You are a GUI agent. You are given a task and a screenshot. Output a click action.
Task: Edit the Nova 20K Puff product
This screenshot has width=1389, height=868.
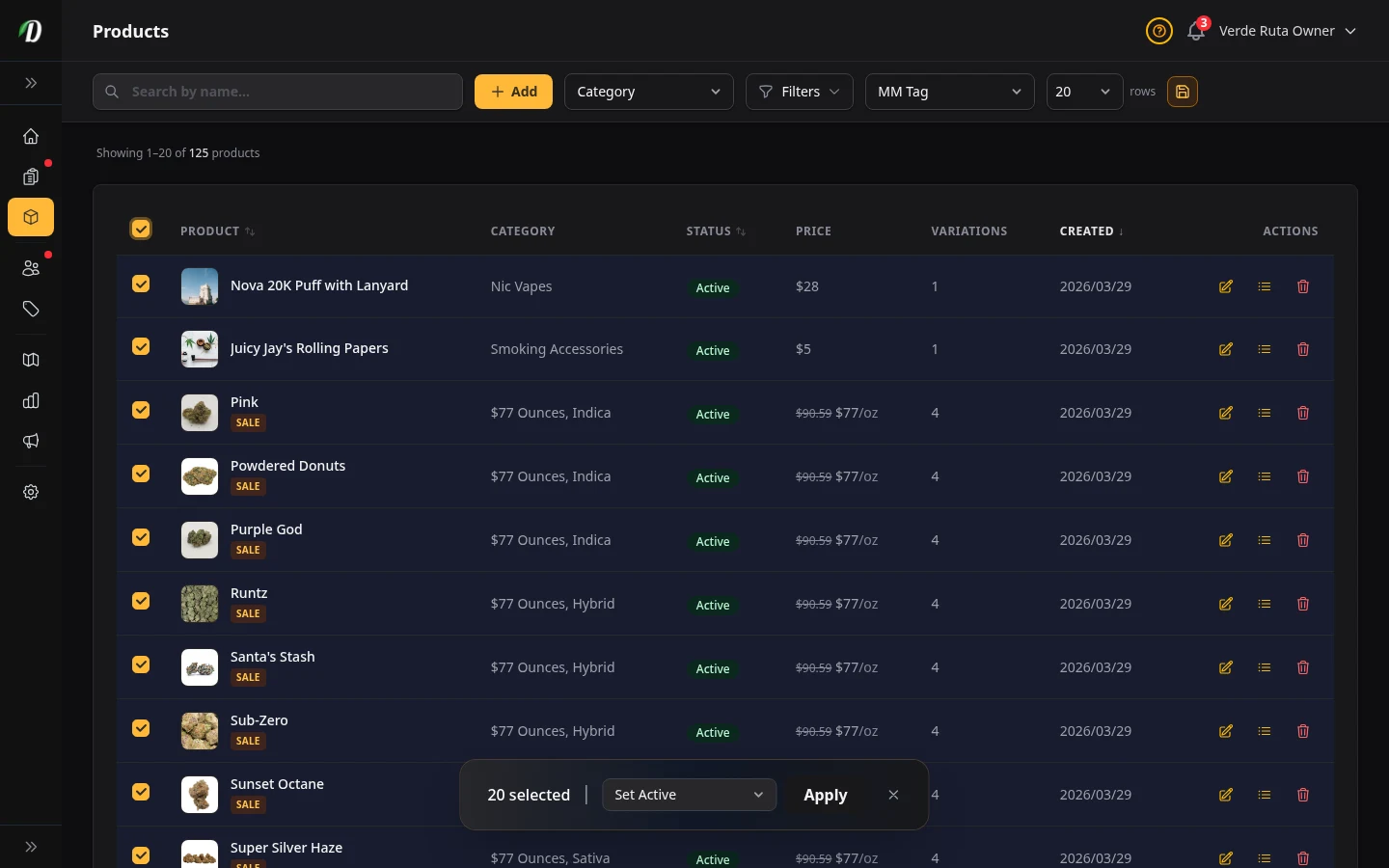tap(1225, 286)
